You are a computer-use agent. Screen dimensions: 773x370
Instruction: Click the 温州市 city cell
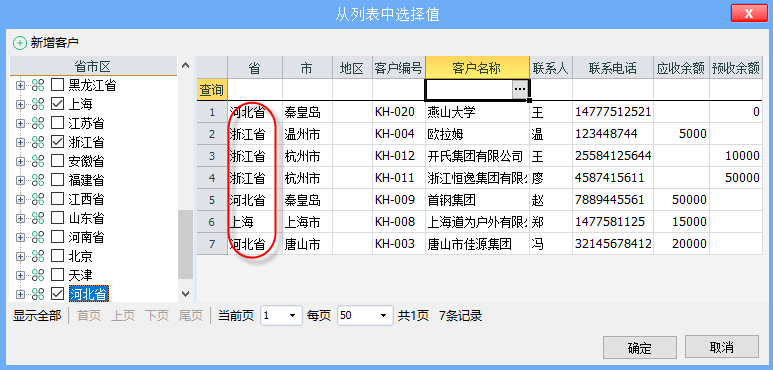click(307, 134)
